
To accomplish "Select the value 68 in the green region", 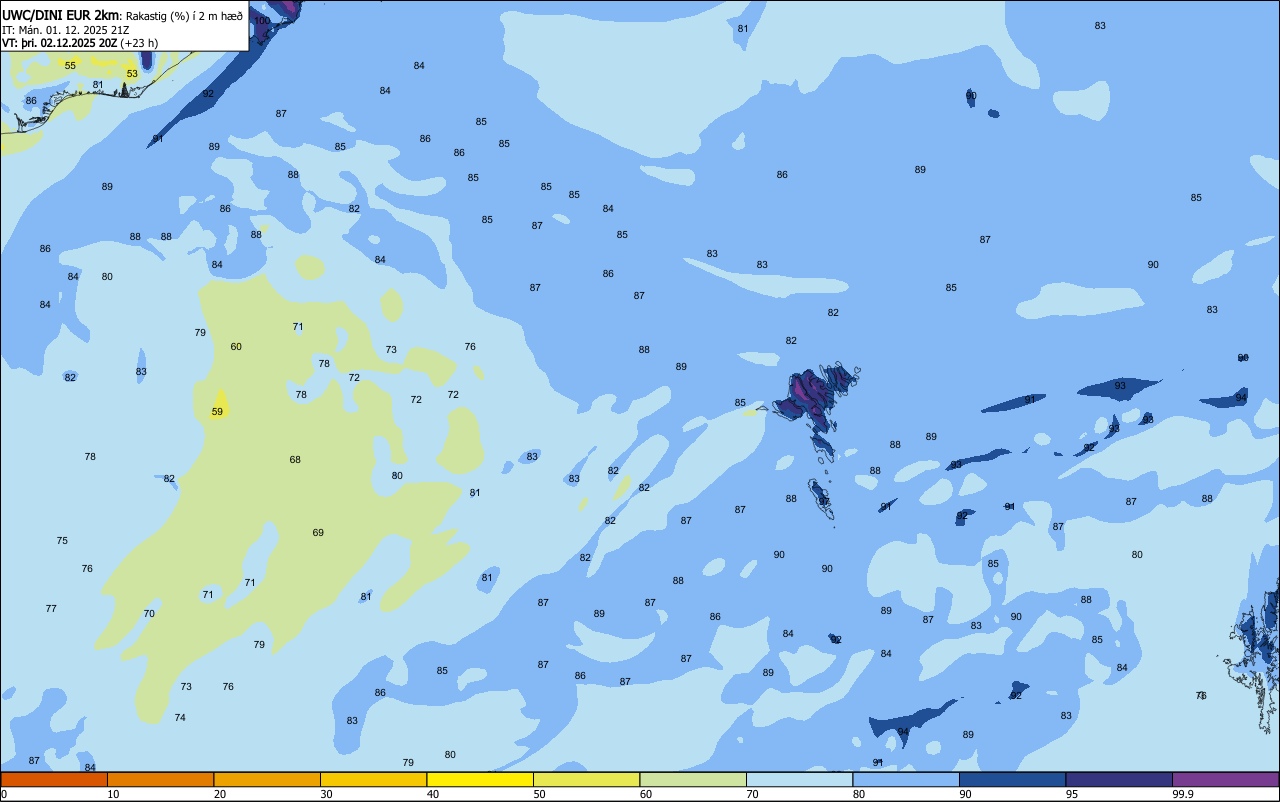I will point(295,460).
